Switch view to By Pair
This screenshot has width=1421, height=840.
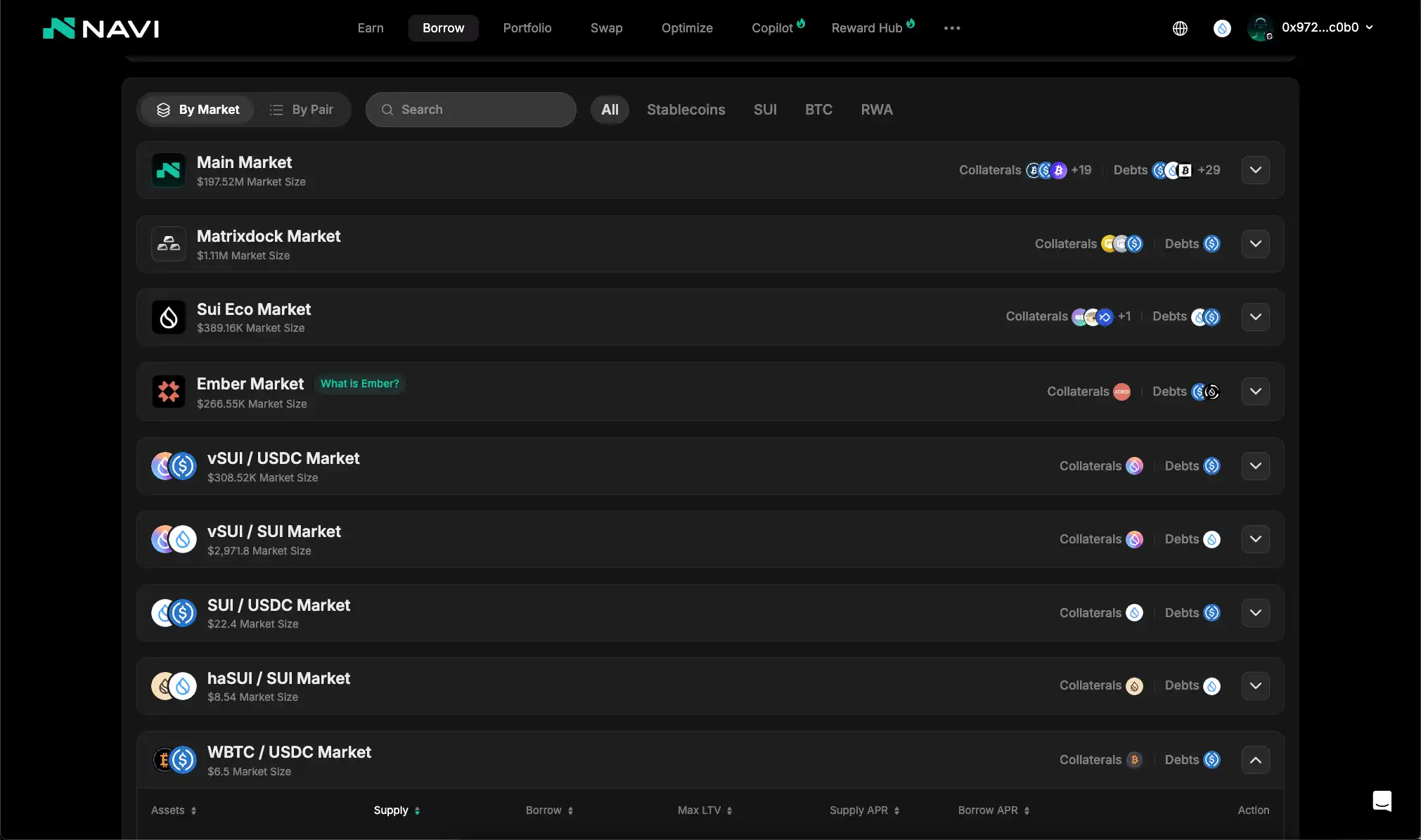[x=302, y=110]
